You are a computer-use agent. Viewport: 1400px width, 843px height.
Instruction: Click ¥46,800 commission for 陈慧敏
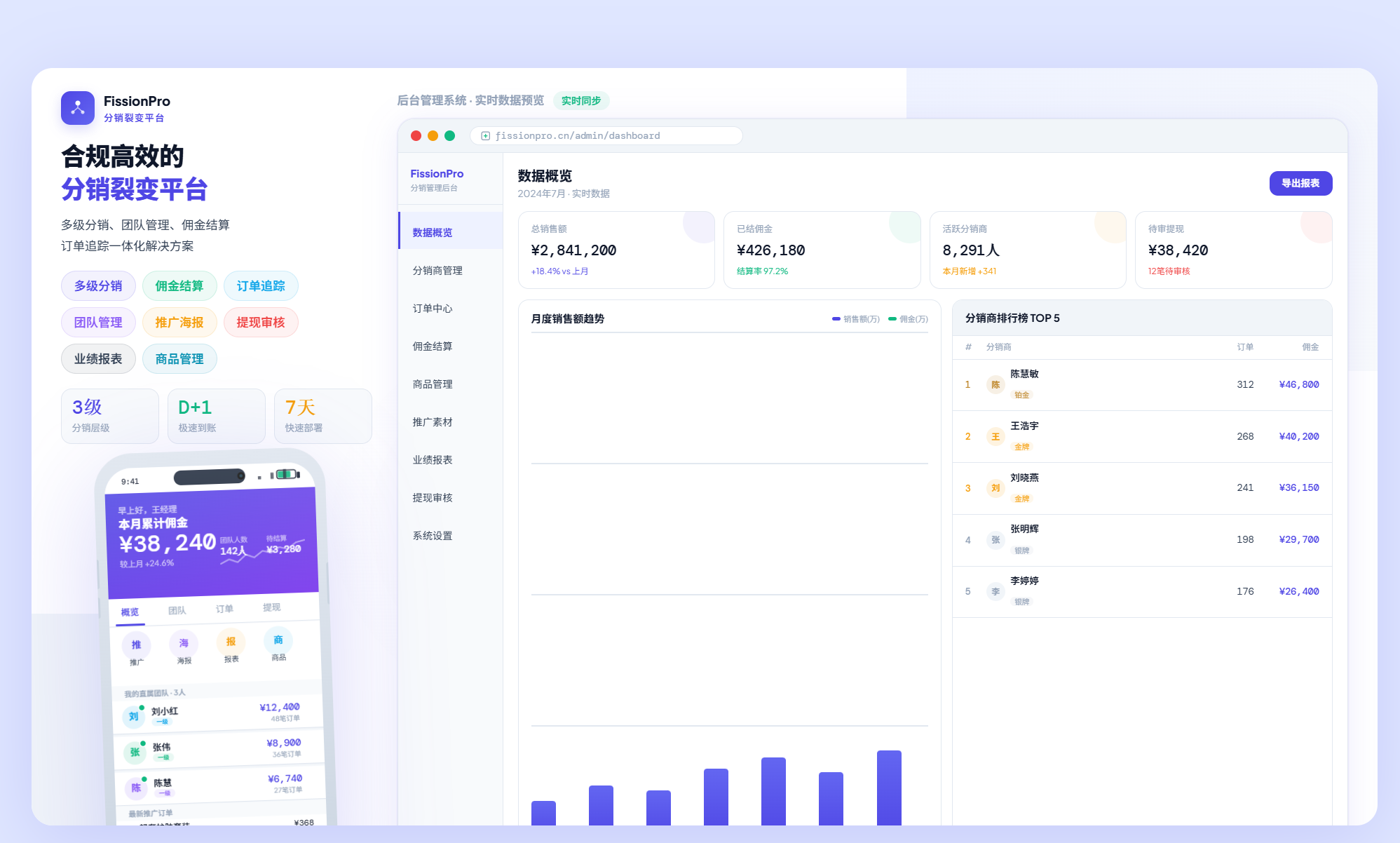point(1299,384)
